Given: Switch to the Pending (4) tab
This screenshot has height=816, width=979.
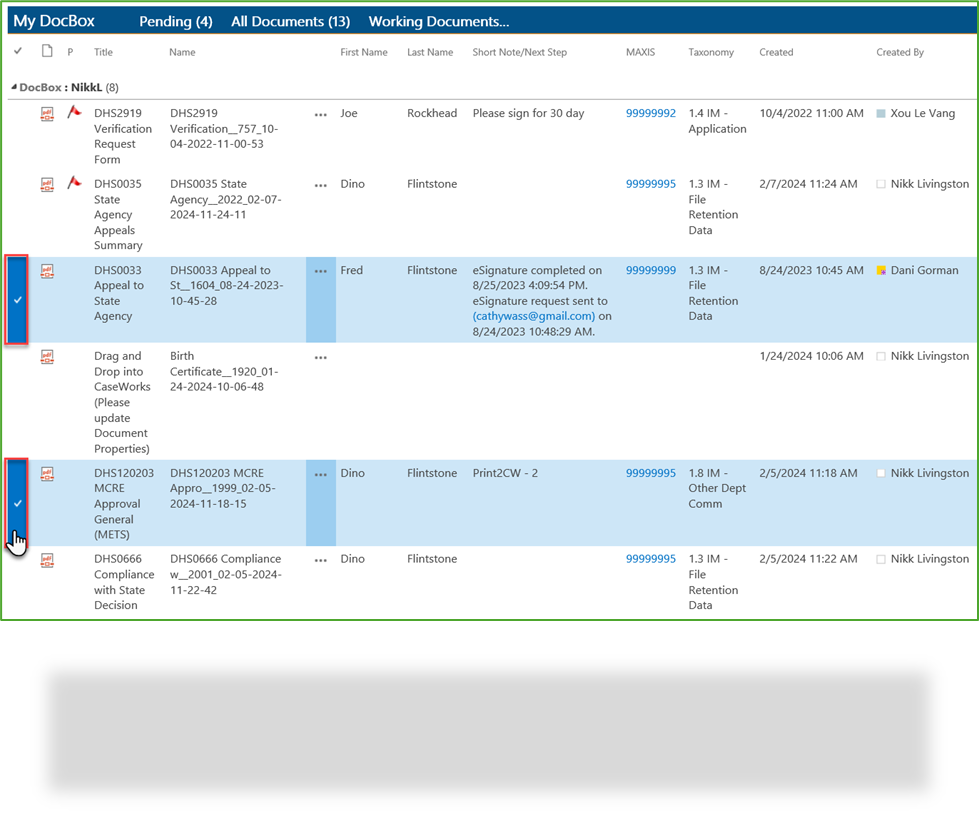Looking at the screenshot, I should tap(175, 21).
